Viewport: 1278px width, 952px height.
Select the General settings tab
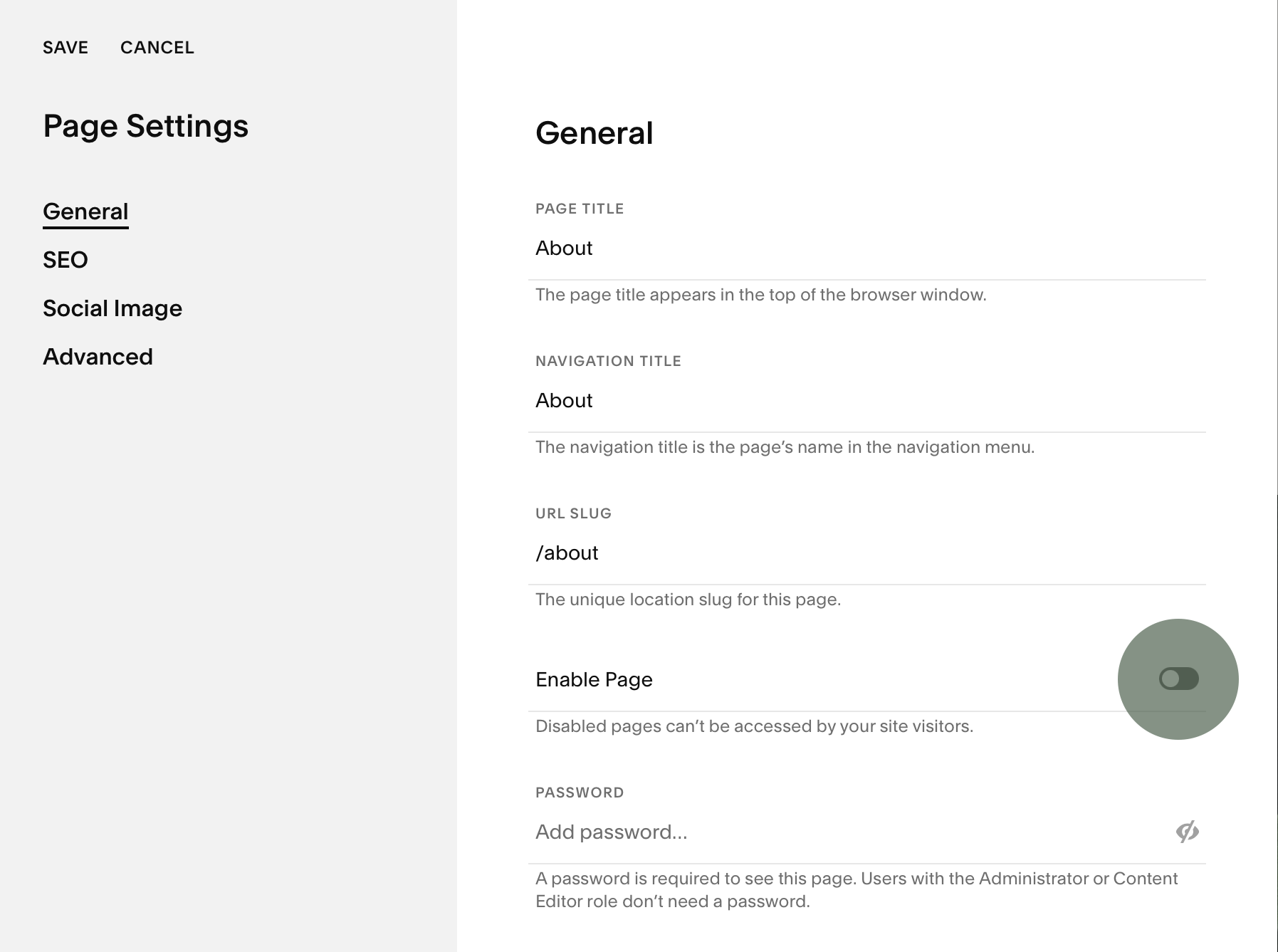[85, 211]
